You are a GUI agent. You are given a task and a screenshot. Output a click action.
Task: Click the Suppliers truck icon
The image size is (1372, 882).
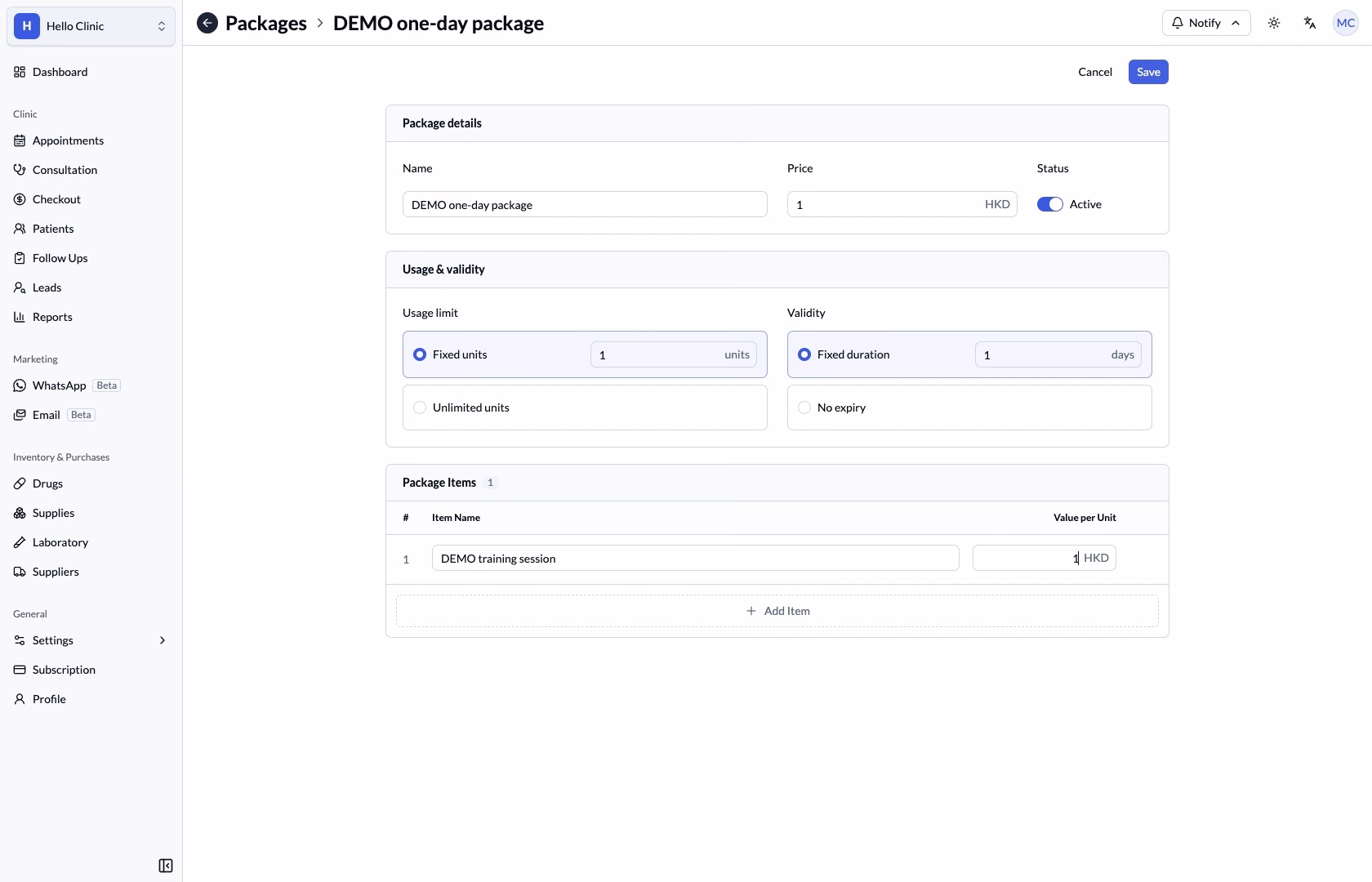click(x=20, y=572)
